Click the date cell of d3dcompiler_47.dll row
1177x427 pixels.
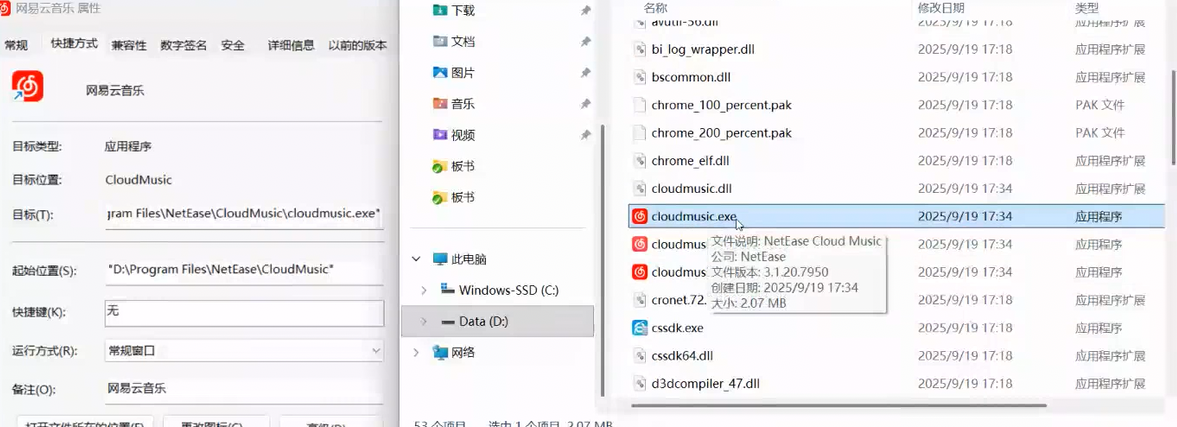pyautogui.click(x=965, y=383)
